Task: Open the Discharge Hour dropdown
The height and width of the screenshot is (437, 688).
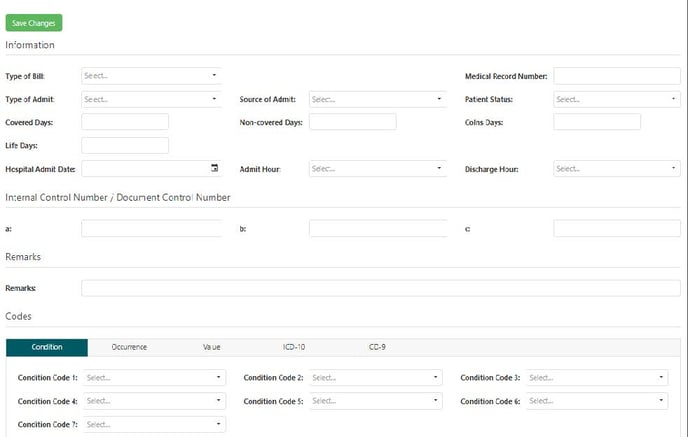Action: click(616, 169)
